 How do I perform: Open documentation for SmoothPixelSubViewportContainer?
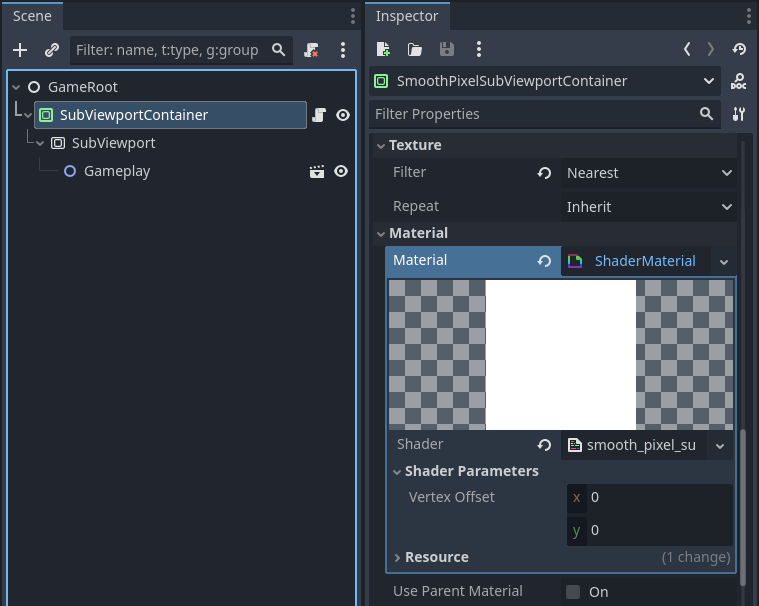coord(738,81)
